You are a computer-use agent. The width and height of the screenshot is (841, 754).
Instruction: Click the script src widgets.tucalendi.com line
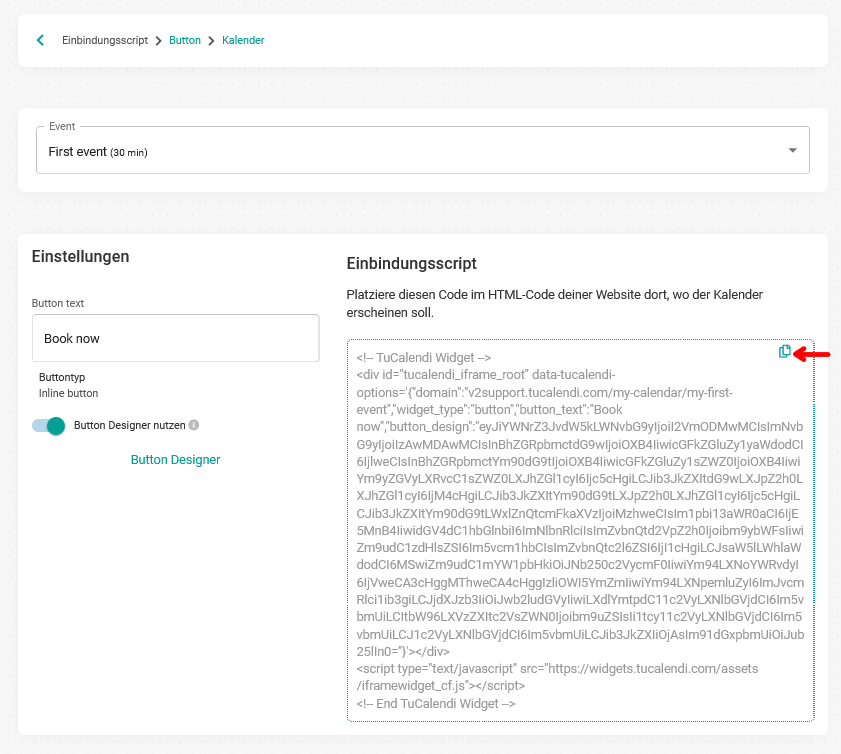tap(557, 677)
